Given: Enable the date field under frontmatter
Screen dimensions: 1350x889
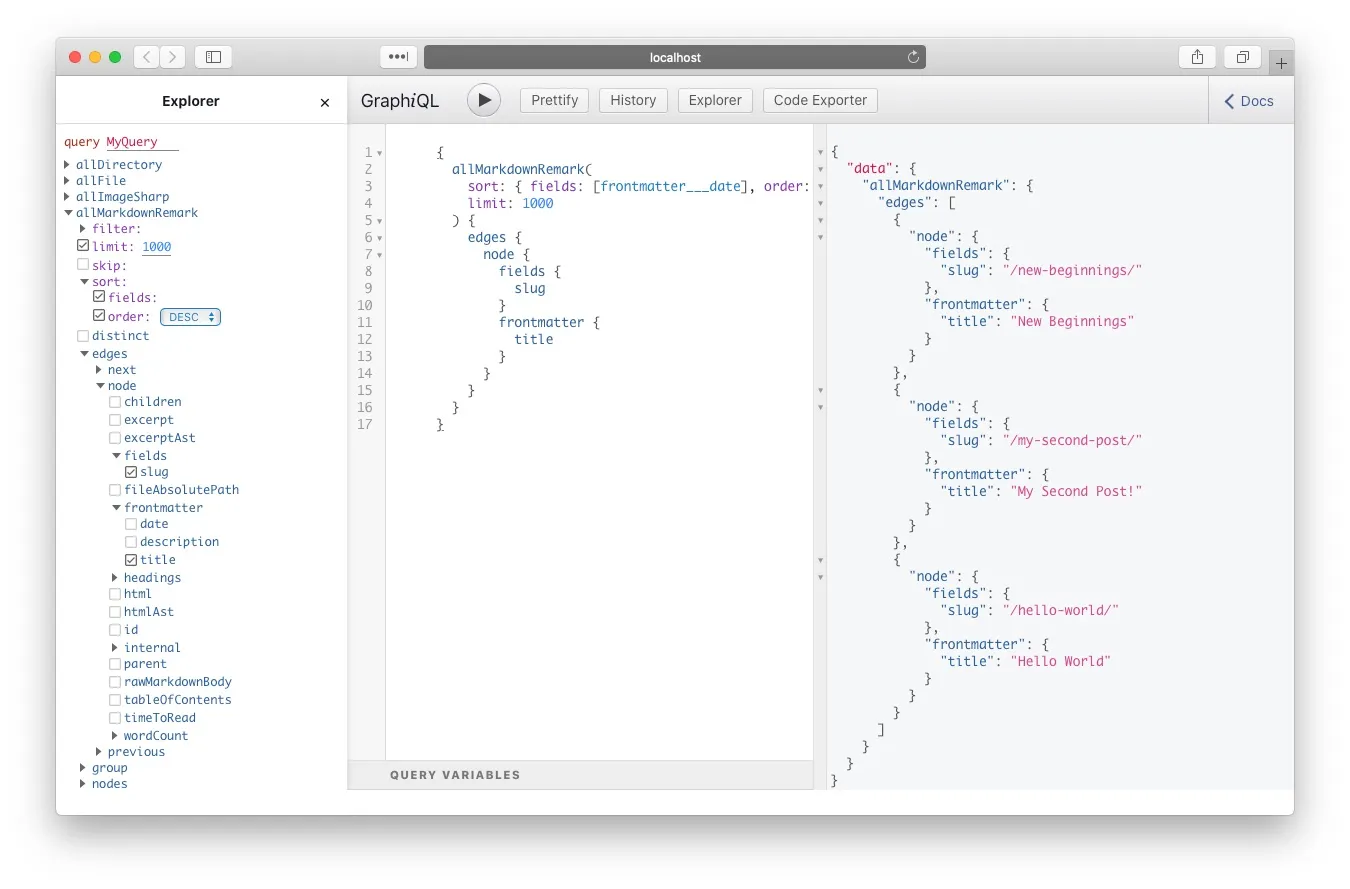Looking at the screenshot, I should tap(131, 524).
